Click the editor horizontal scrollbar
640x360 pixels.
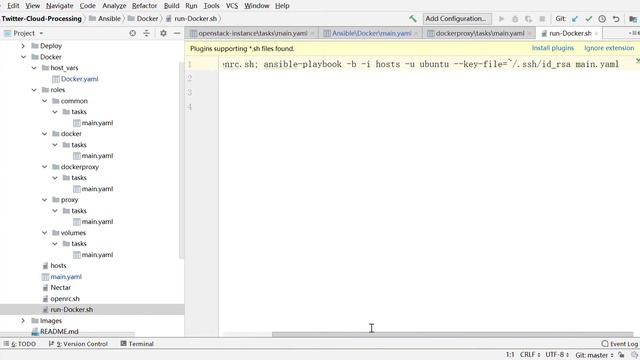pos(452,334)
